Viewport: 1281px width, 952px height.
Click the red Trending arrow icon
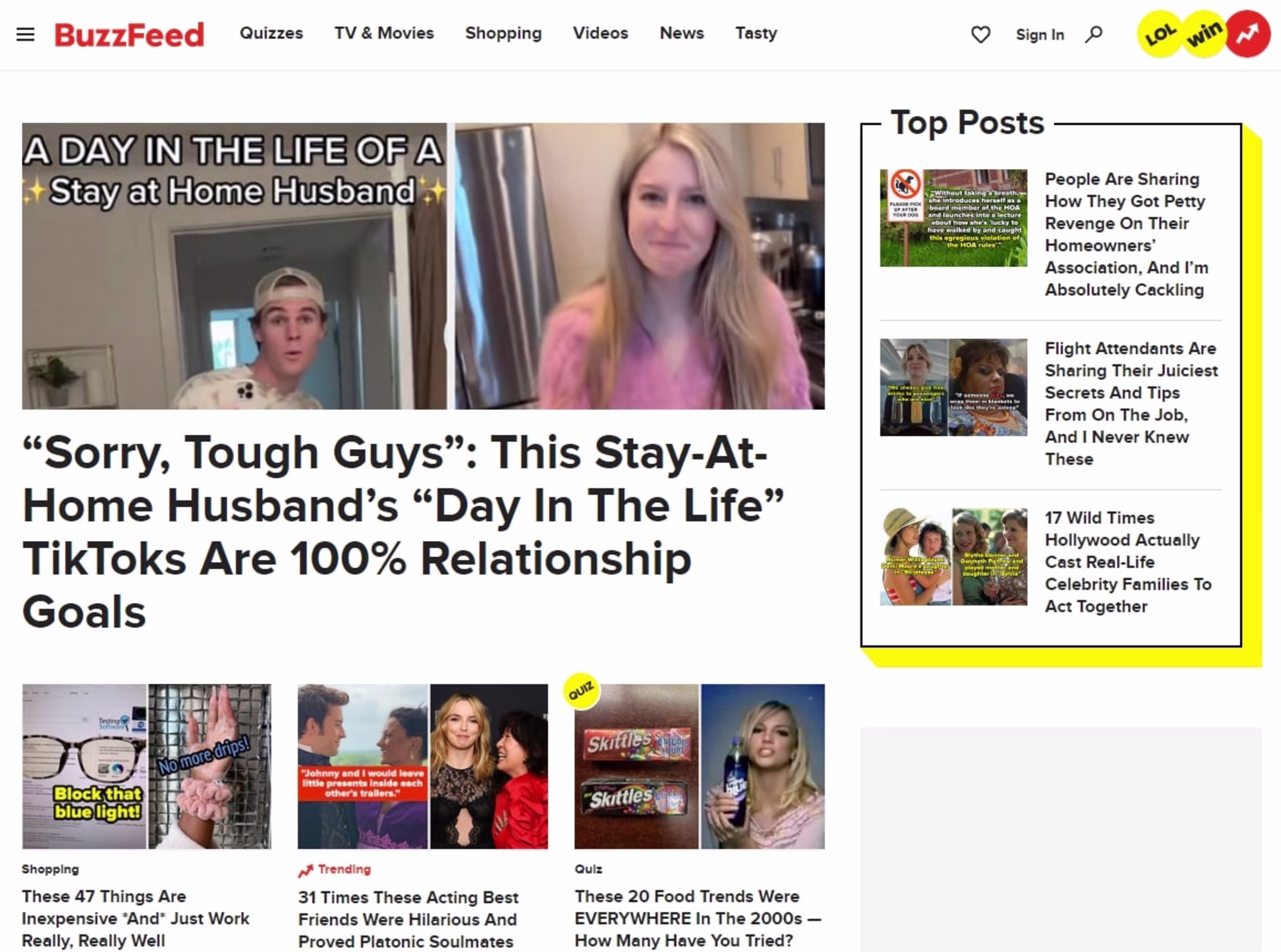(306, 869)
